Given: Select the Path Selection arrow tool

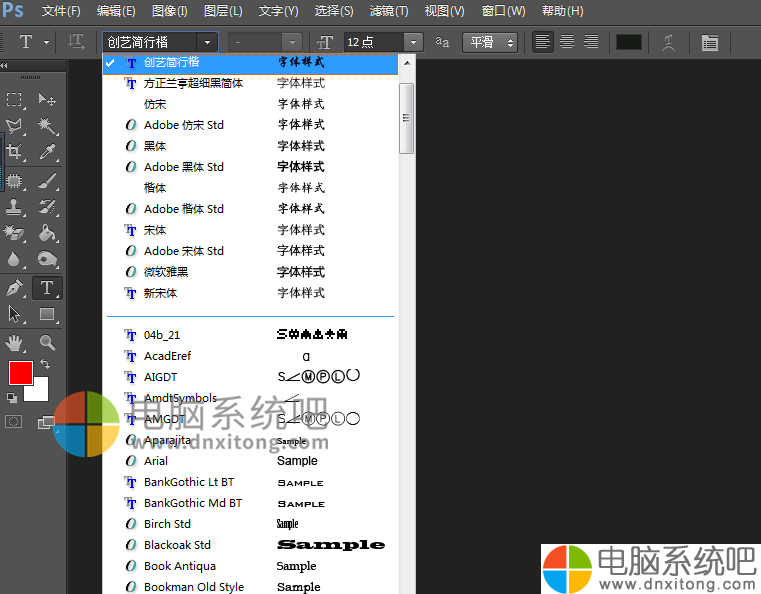Looking at the screenshot, I should coord(14,314).
